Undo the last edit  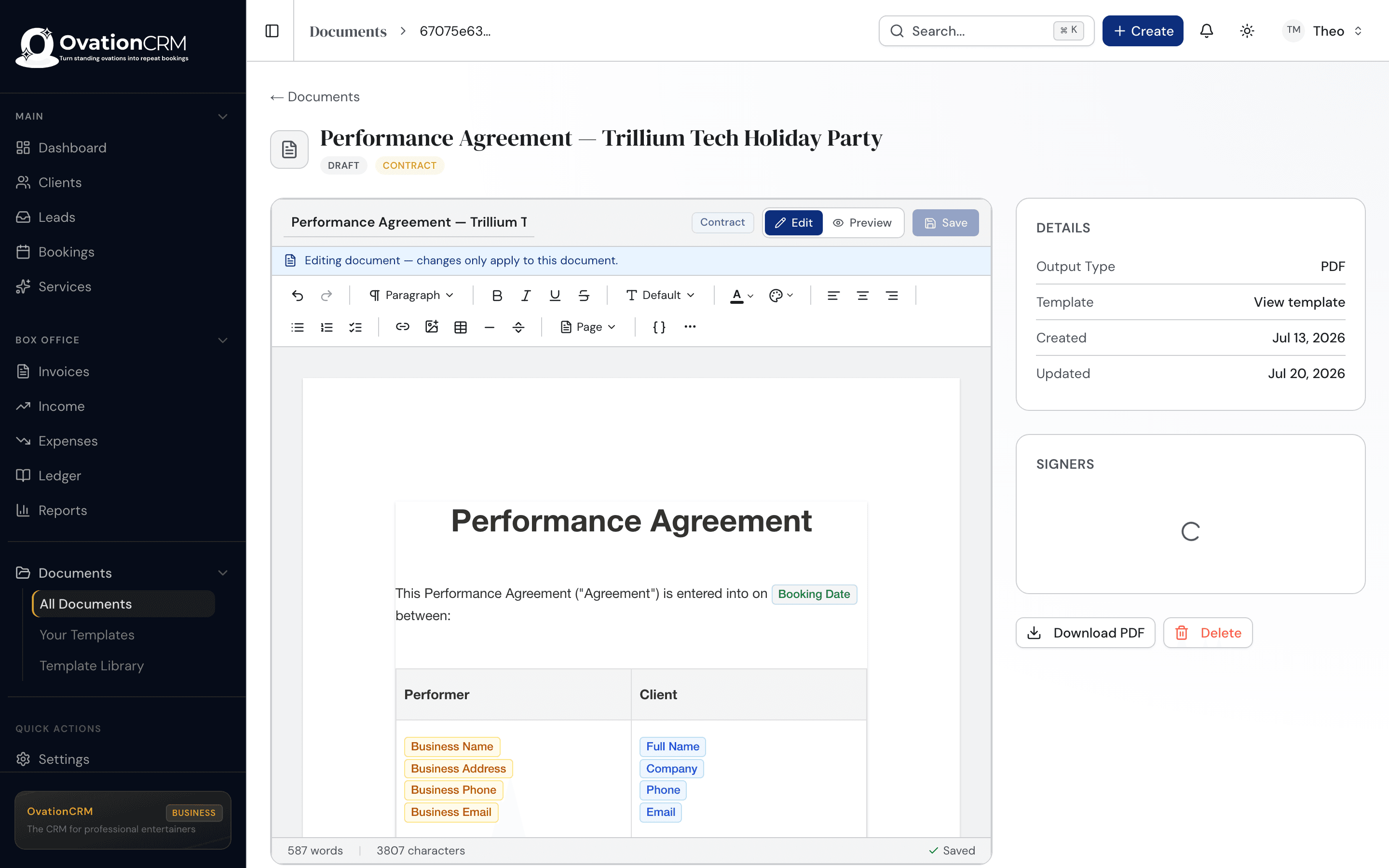(x=297, y=295)
